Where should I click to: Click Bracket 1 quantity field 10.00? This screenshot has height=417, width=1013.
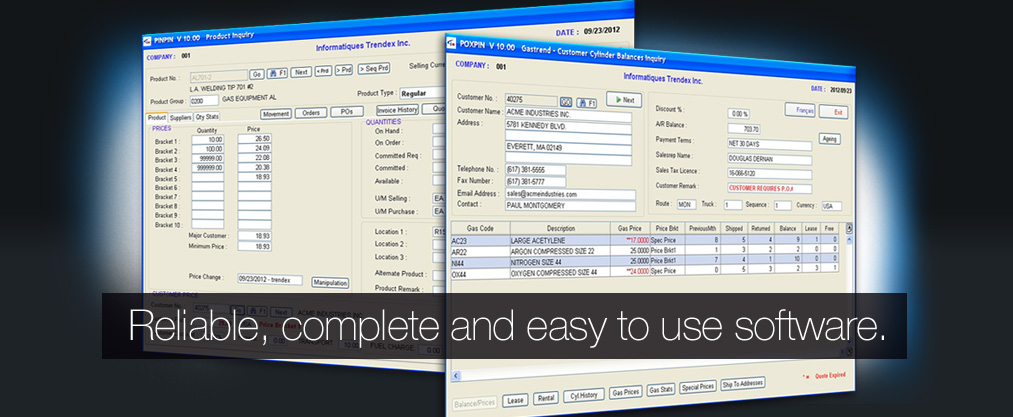click(208, 139)
